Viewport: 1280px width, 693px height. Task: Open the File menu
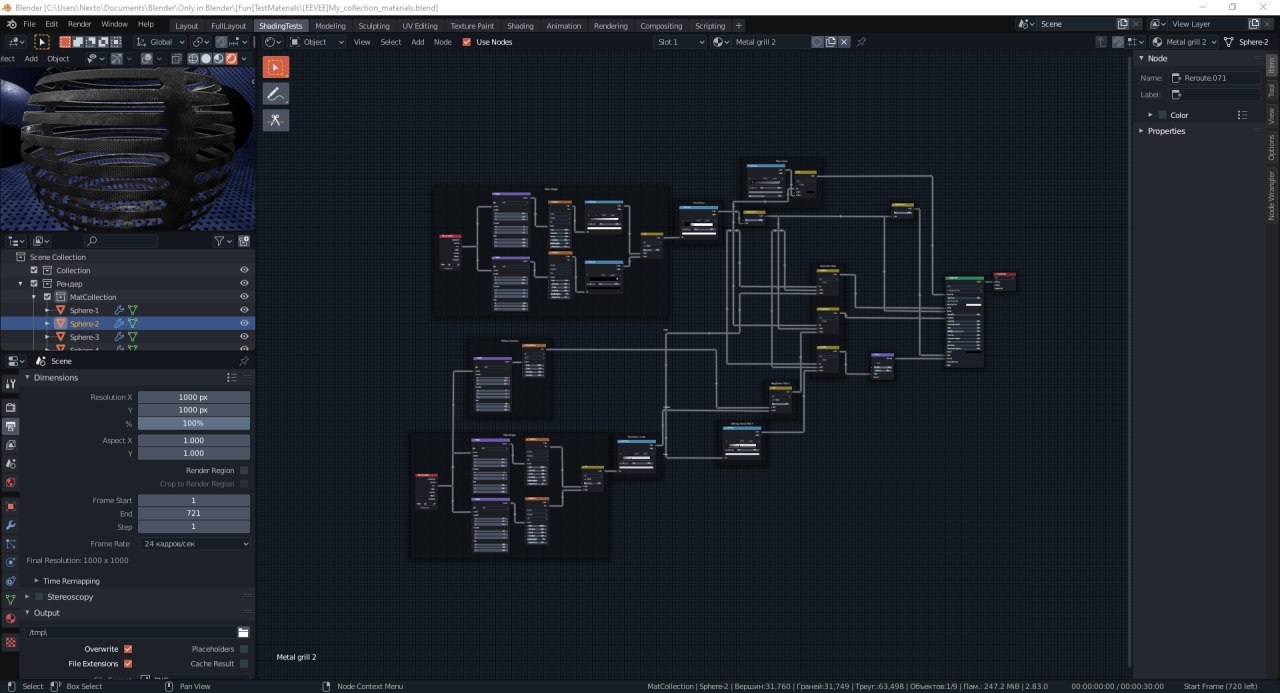(x=29, y=24)
